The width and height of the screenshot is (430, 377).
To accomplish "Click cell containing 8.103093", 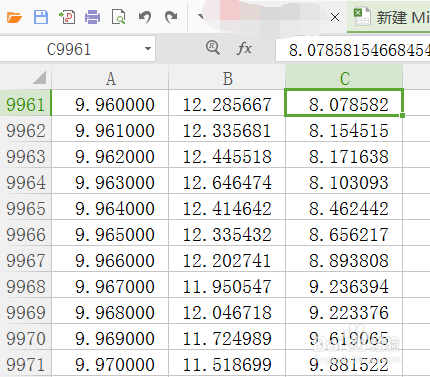I will click(344, 182).
